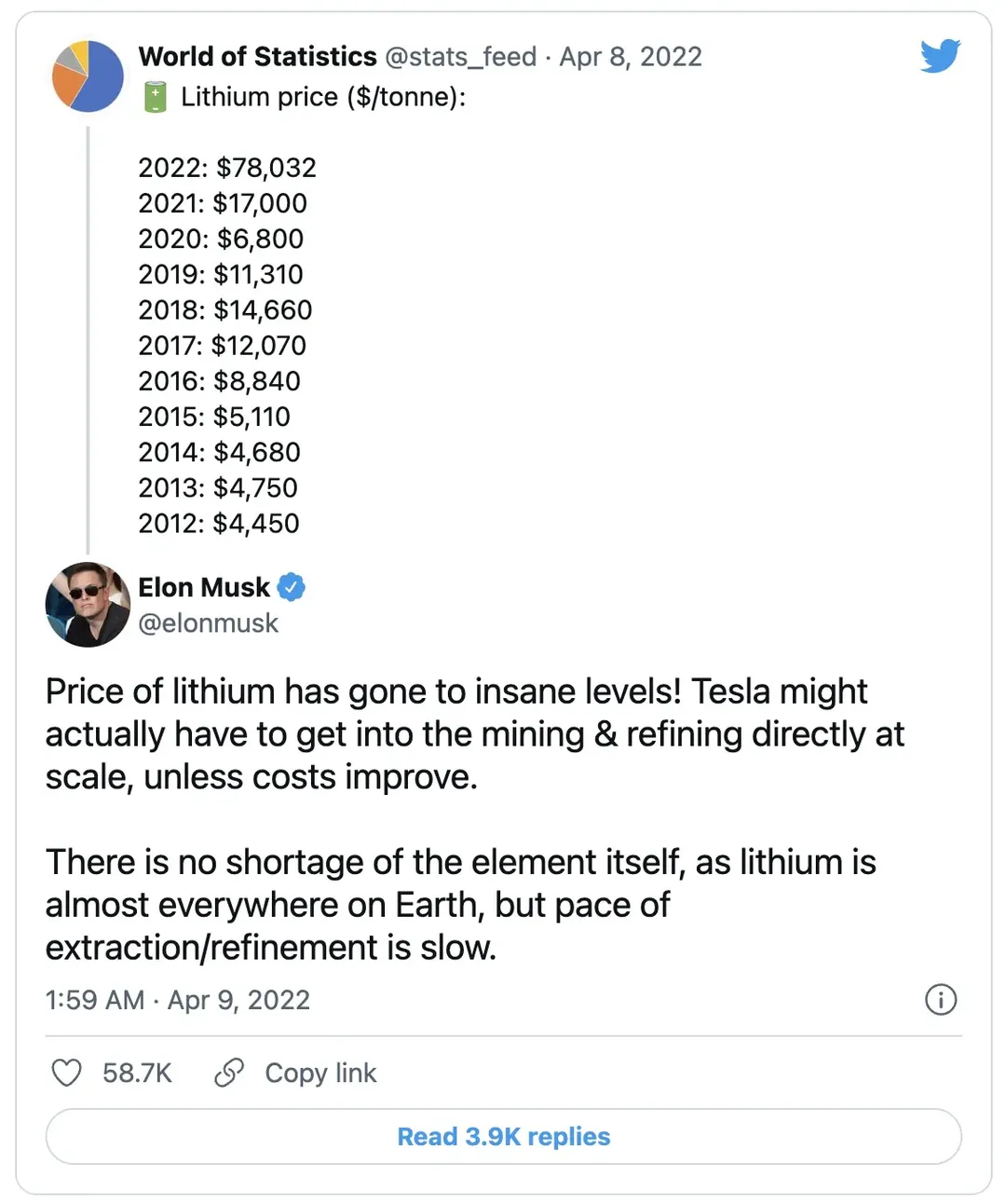Visit the @elonmusk handle

208,623
